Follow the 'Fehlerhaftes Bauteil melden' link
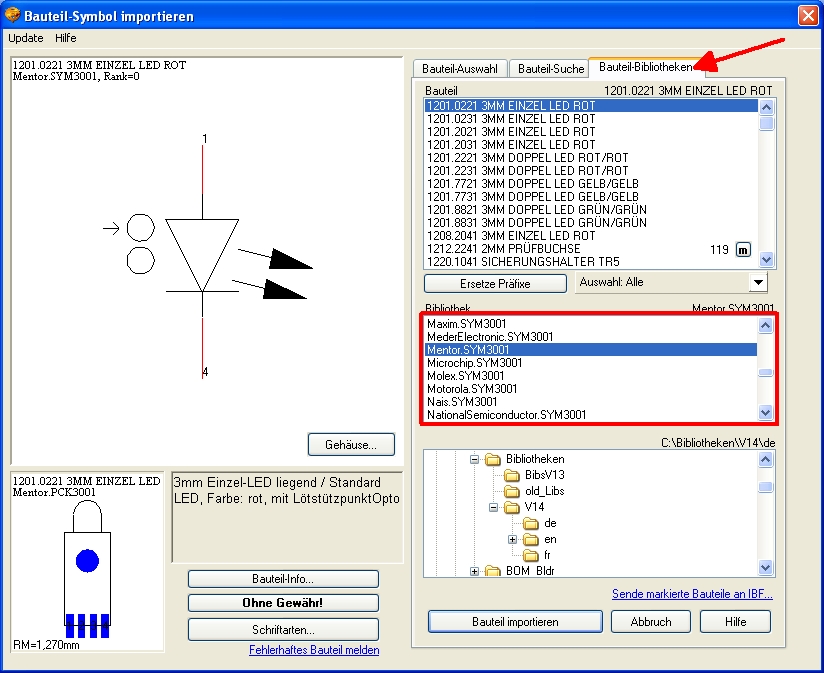 (x=314, y=650)
